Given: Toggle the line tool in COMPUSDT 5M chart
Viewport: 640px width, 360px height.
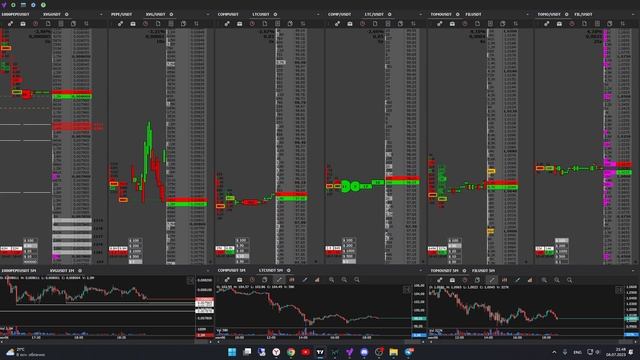Looking at the screenshot, I should pyautogui.click(x=279, y=280).
